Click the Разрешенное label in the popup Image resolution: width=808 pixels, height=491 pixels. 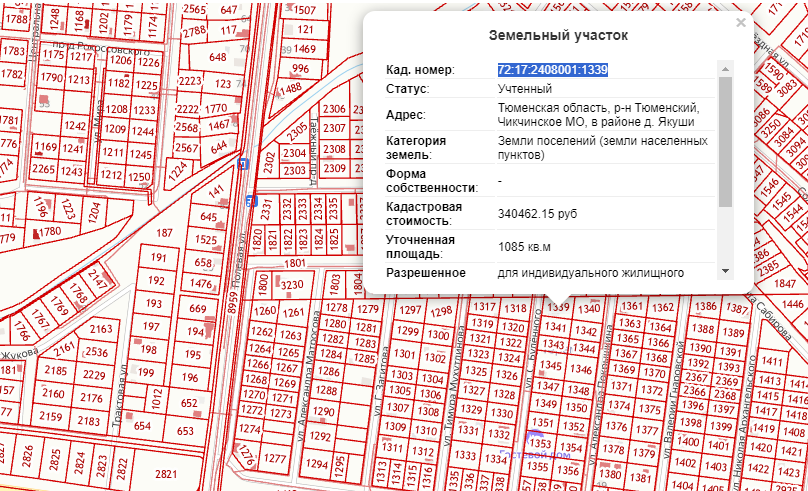point(426,273)
